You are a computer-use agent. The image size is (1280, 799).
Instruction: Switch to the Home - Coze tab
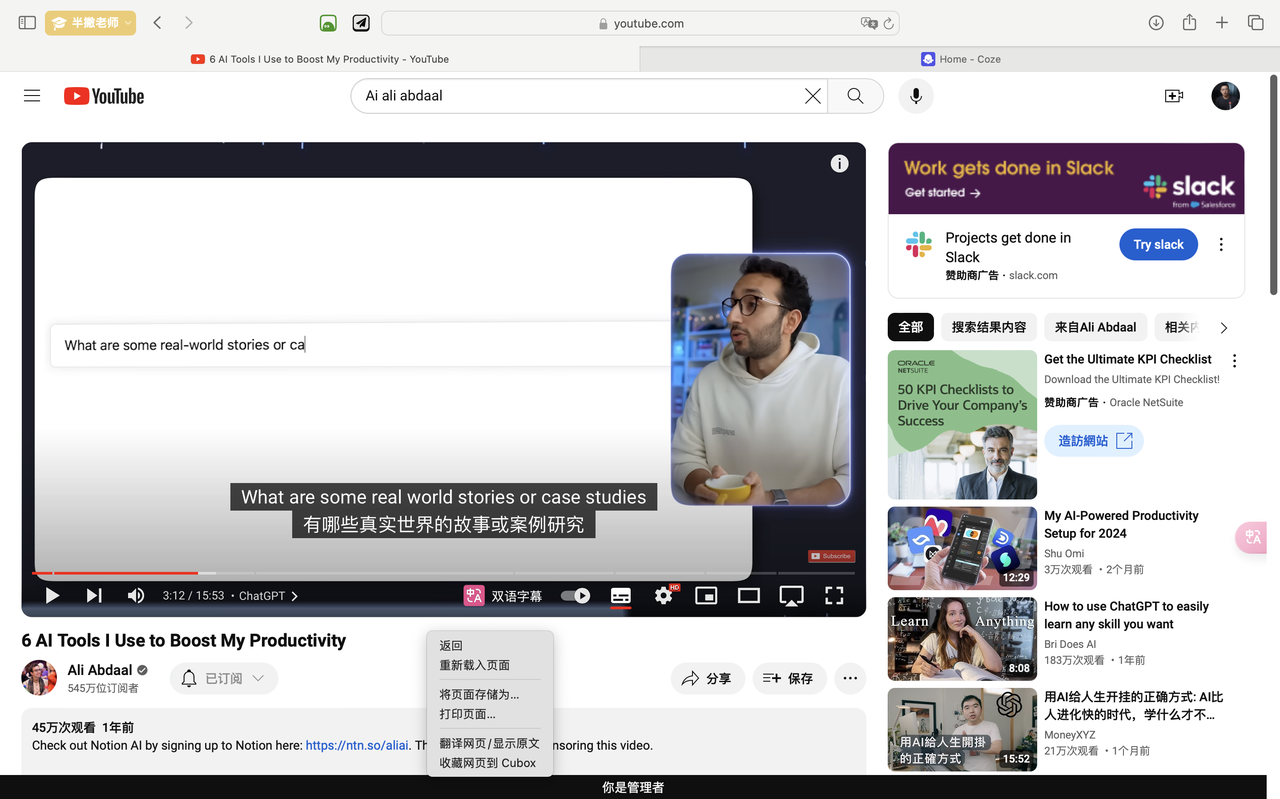tap(960, 59)
